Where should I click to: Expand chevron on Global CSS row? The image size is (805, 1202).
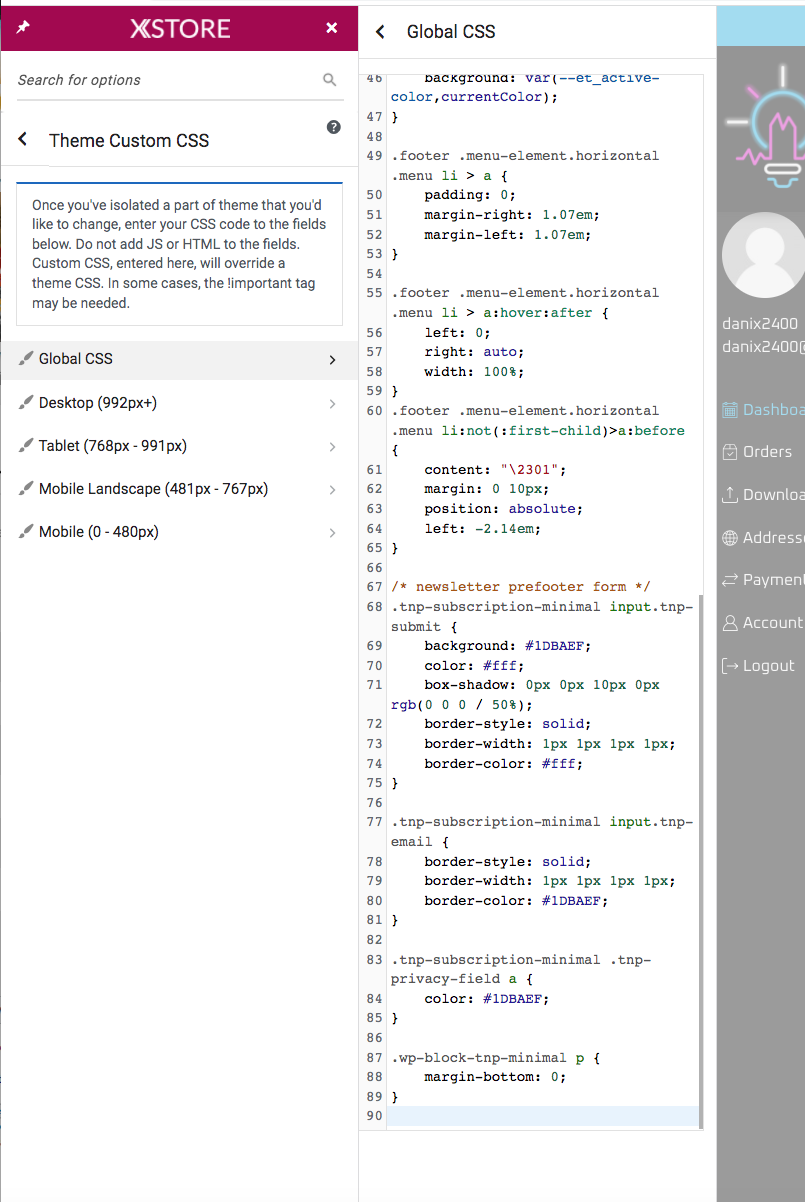pos(333,360)
